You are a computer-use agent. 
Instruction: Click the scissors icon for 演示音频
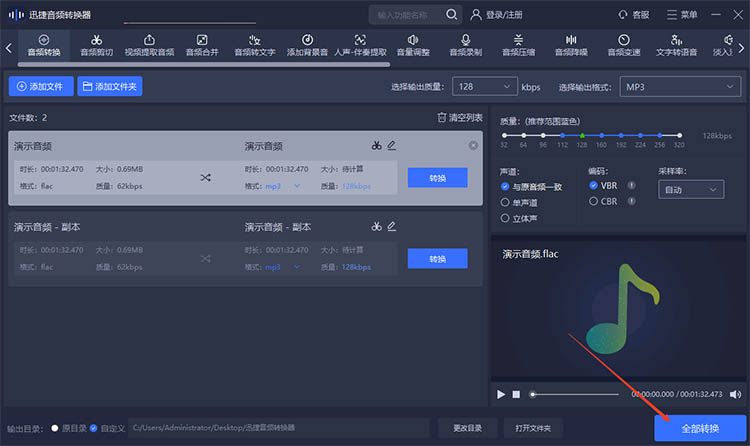coord(376,145)
